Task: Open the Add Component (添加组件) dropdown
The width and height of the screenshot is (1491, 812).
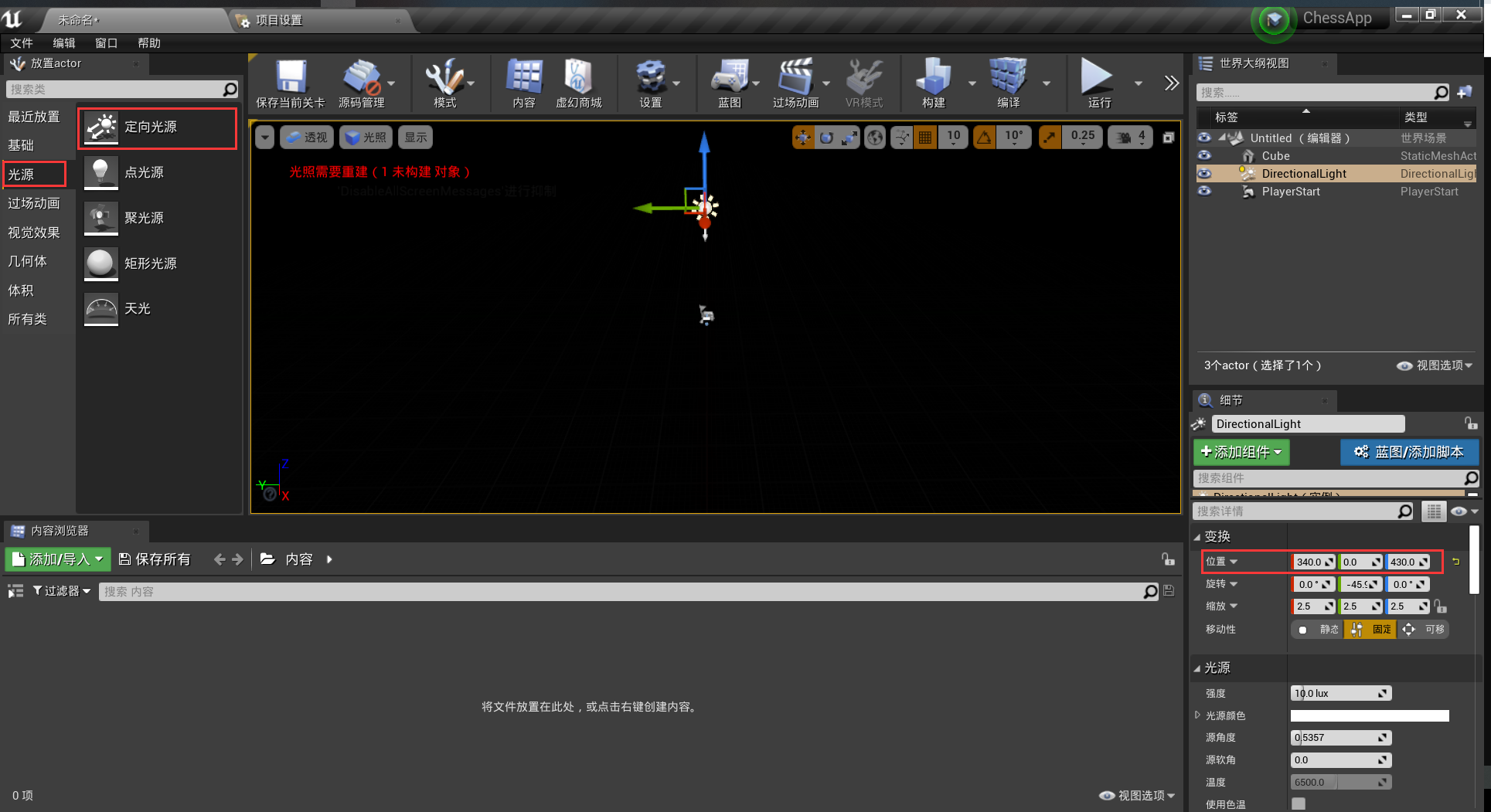Action: (x=1241, y=452)
